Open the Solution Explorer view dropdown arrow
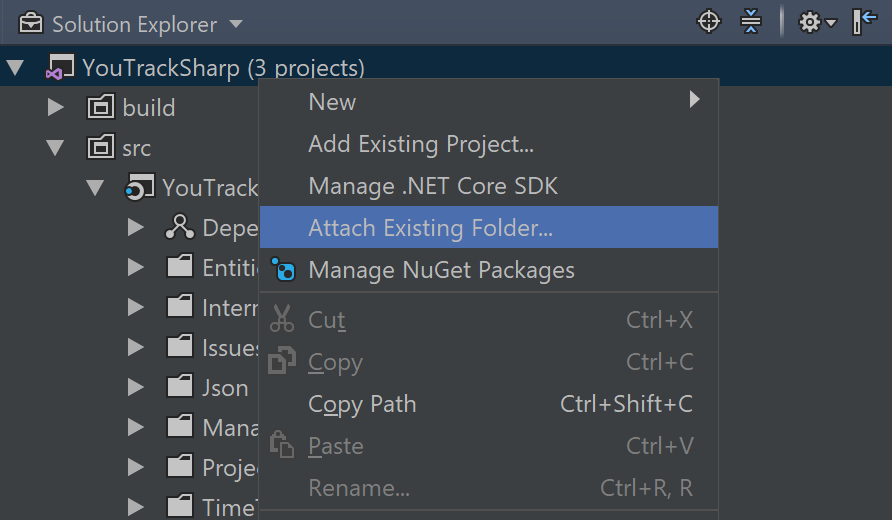 click(236, 24)
